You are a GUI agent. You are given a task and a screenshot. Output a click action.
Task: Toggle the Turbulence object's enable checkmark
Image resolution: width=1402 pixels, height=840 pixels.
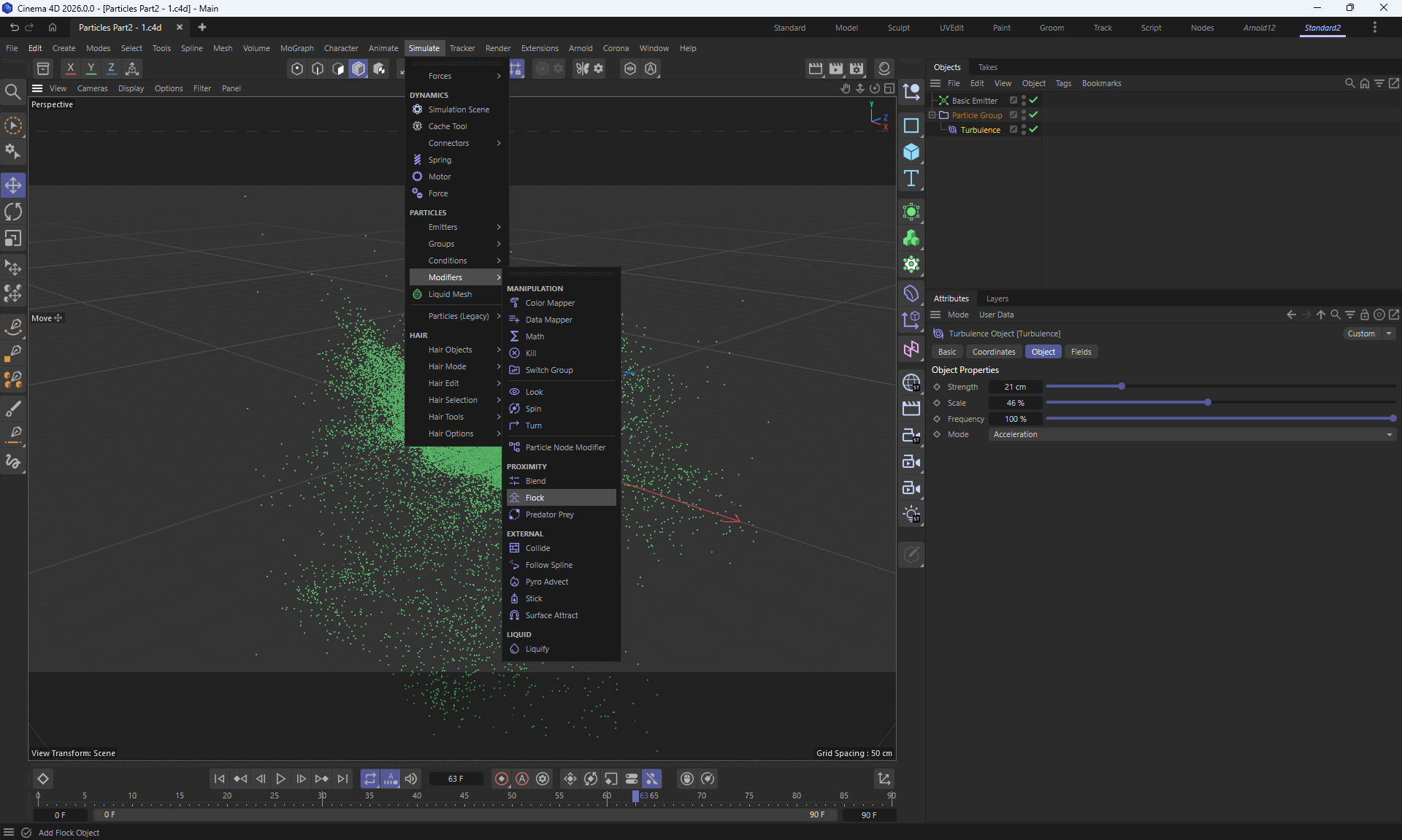(1033, 129)
